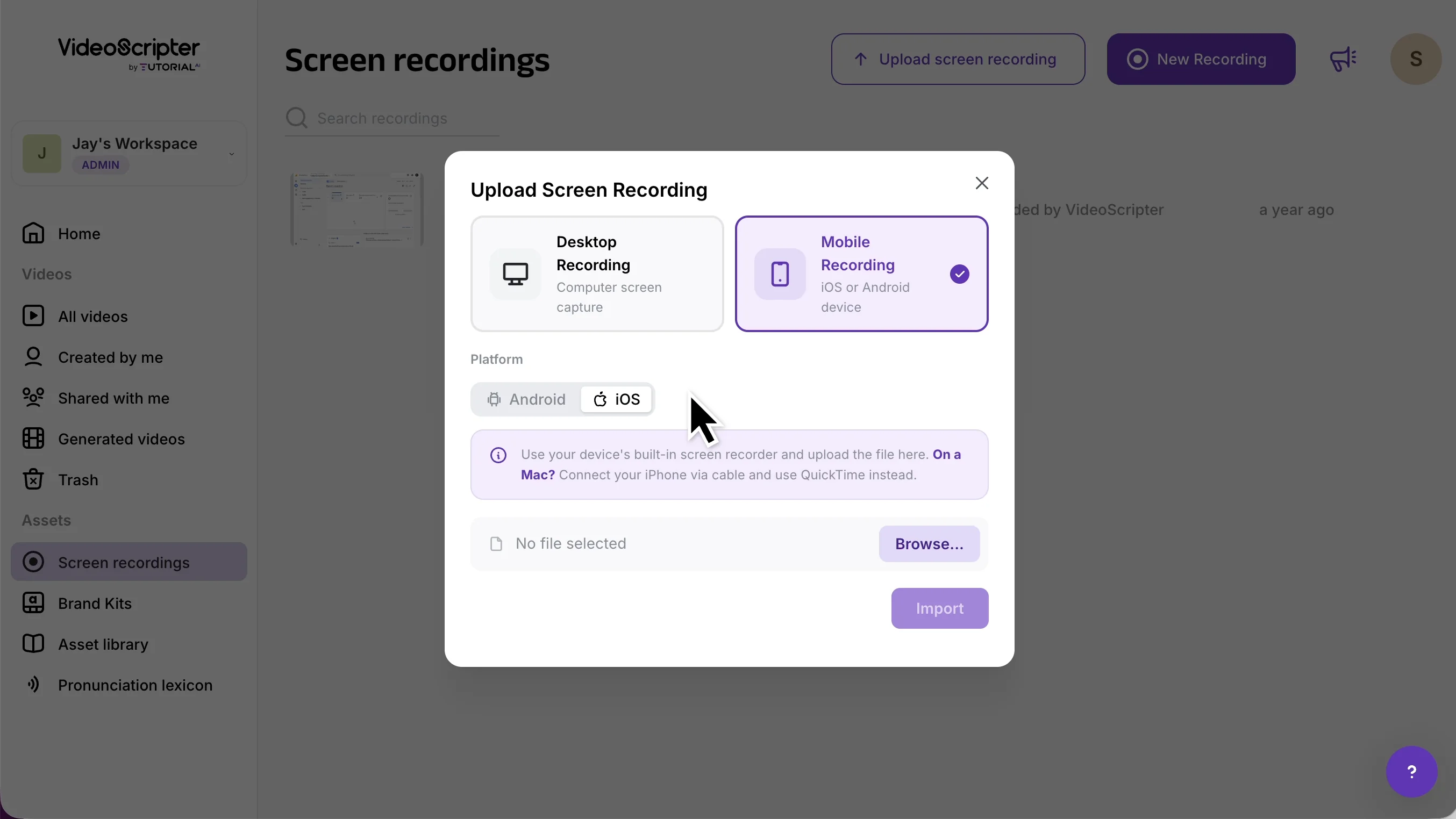This screenshot has height=819, width=1456.
Task: Open Brand Kits
Action: 129,604
